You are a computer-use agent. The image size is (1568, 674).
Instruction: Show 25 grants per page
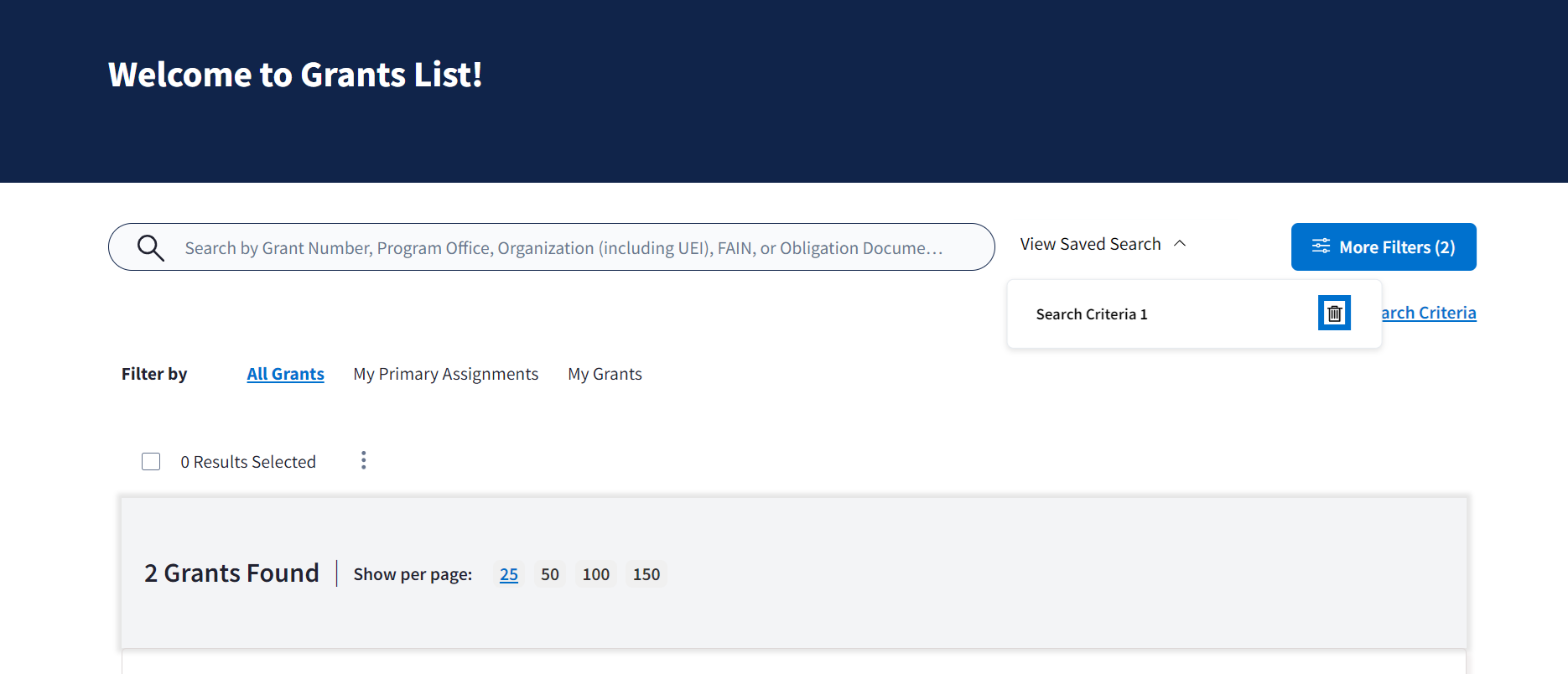508,574
